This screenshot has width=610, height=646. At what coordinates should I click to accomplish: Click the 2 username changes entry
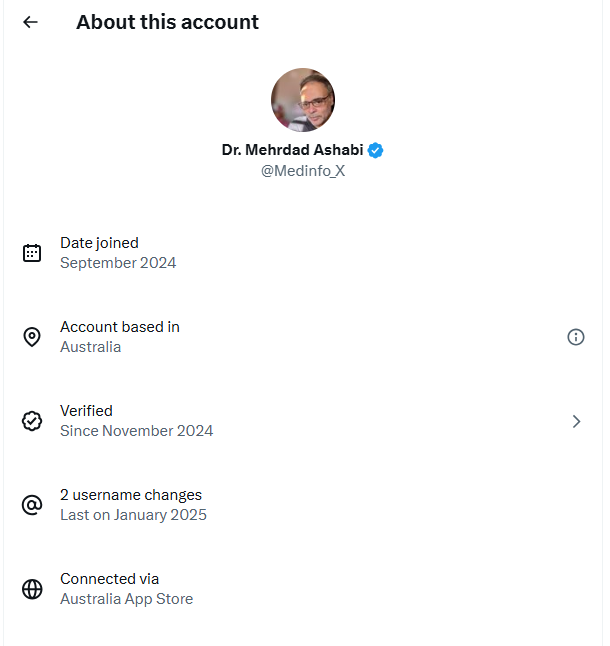[131, 494]
